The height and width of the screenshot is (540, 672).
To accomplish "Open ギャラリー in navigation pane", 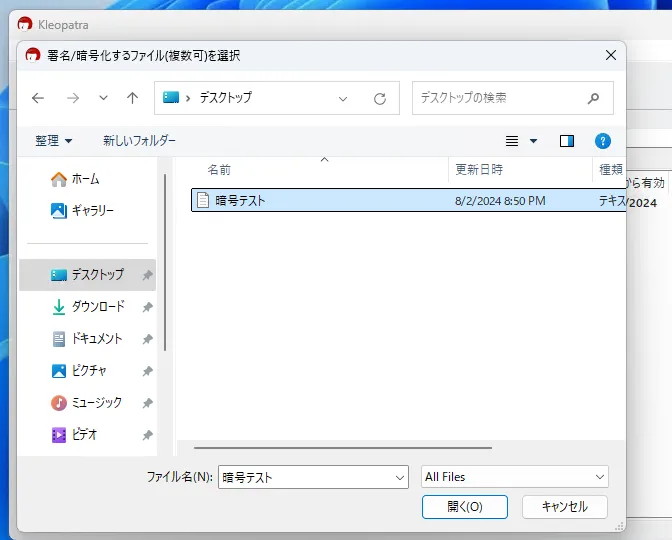I will point(82,210).
